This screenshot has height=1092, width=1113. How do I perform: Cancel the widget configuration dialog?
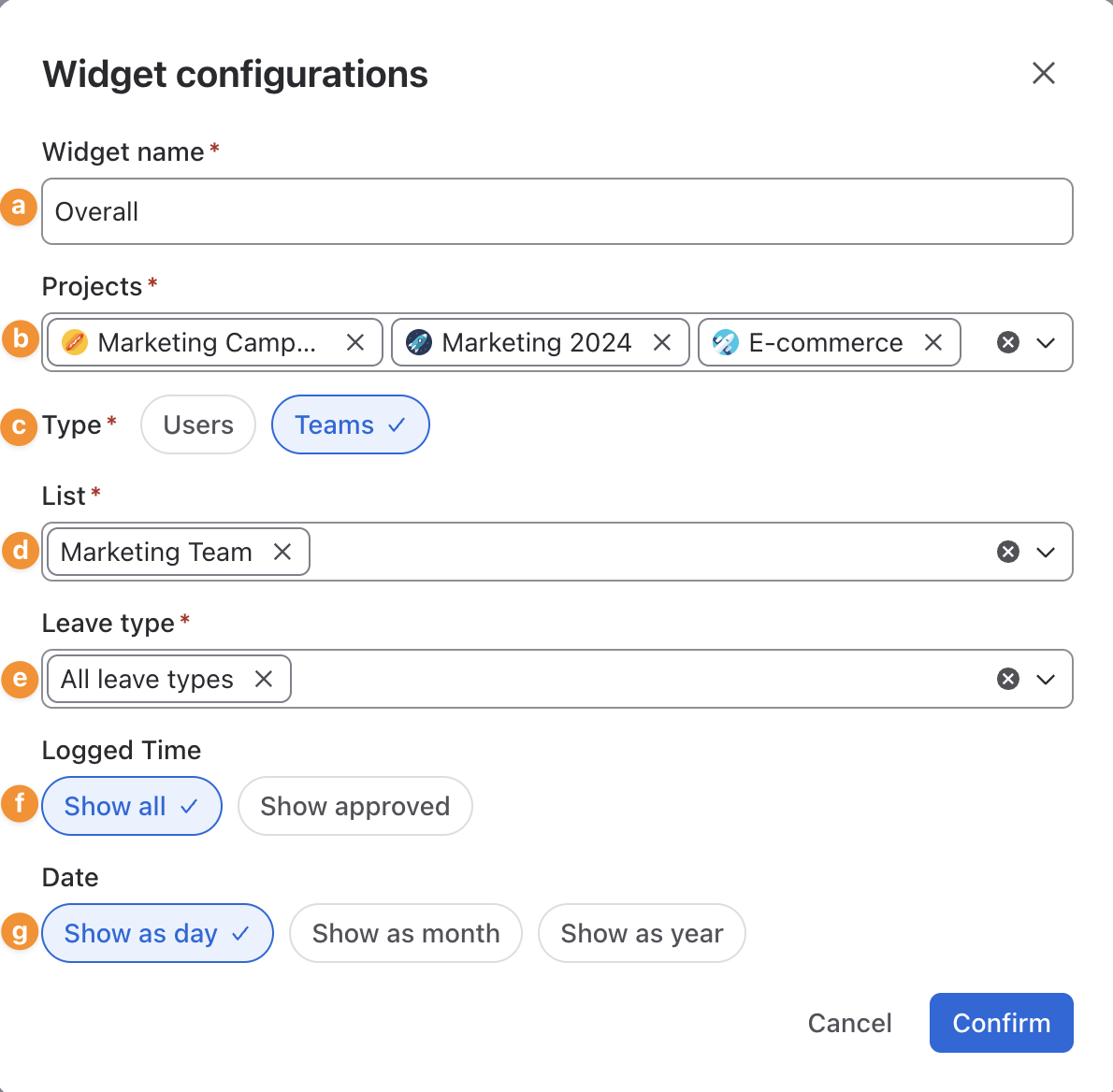pos(849,1023)
